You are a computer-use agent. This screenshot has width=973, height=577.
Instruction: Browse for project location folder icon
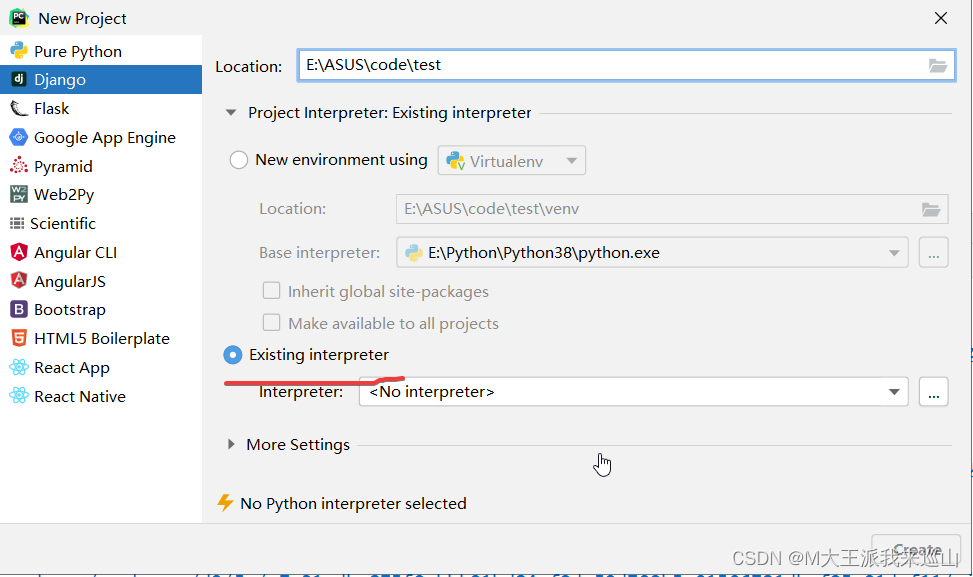[938, 65]
